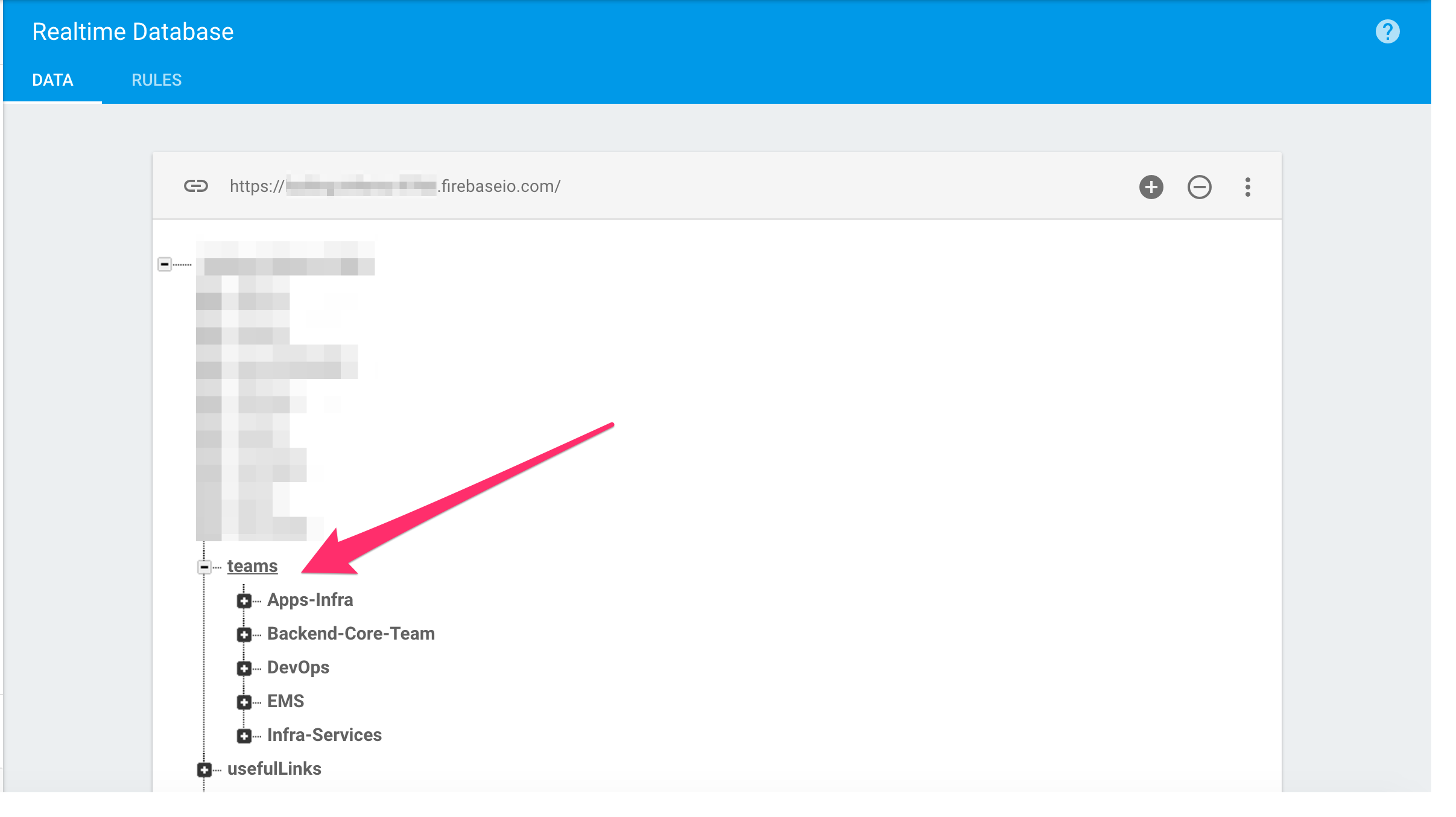This screenshot has height=817, width=1456.
Task: Select the Infra-Services label
Action: 324,735
